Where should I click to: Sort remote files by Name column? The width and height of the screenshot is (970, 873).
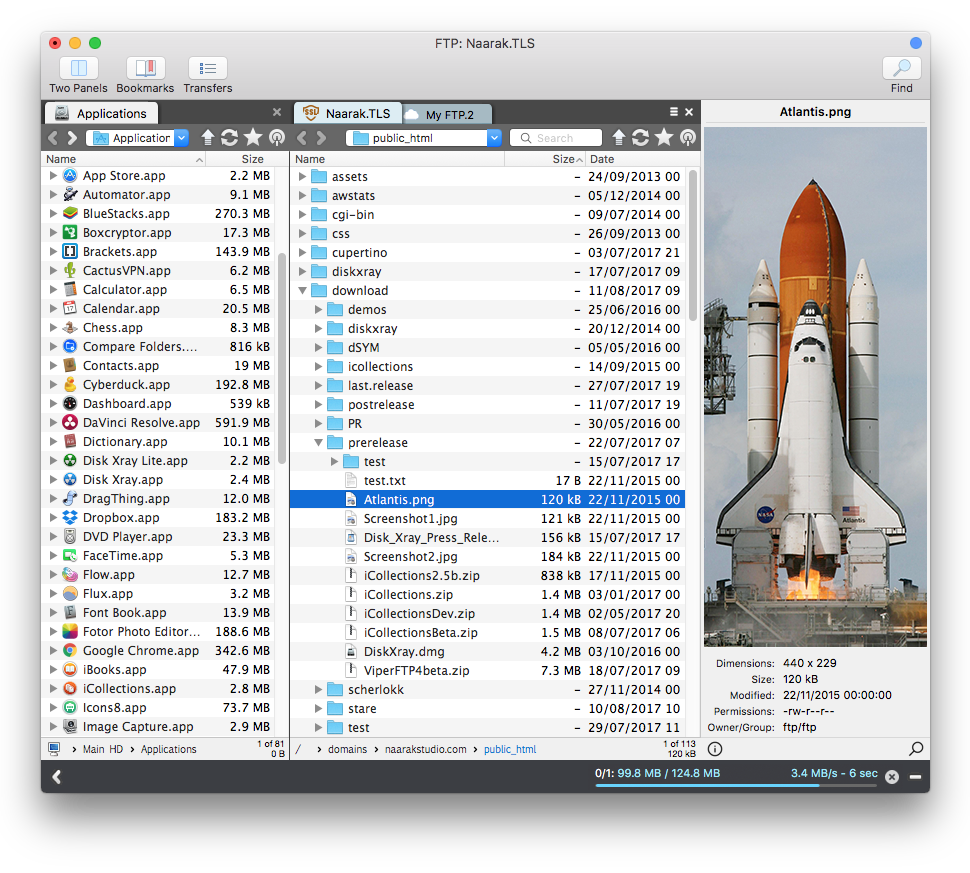397,159
